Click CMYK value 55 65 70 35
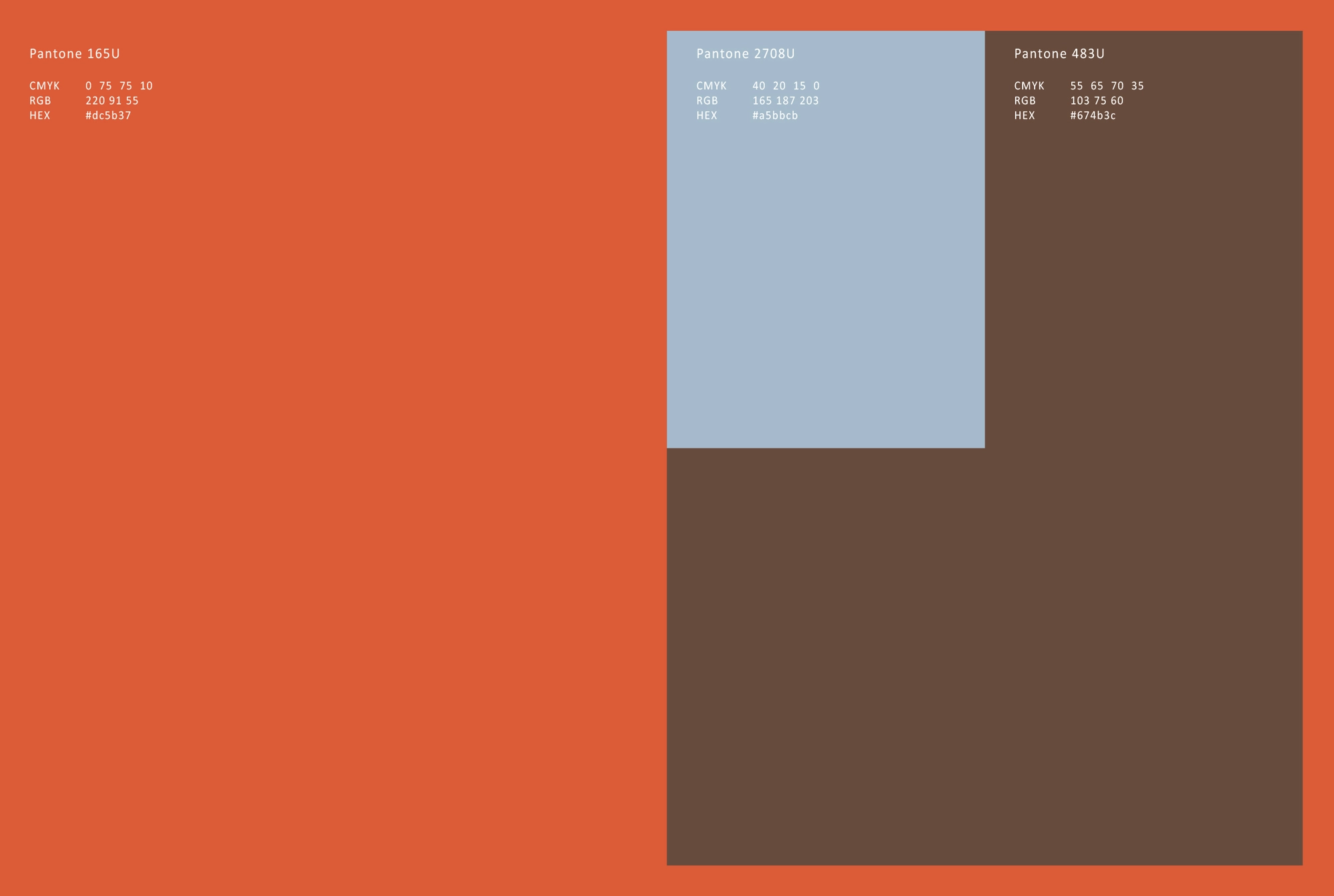The image size is (1334, 896). click(x=1107, y=86)
